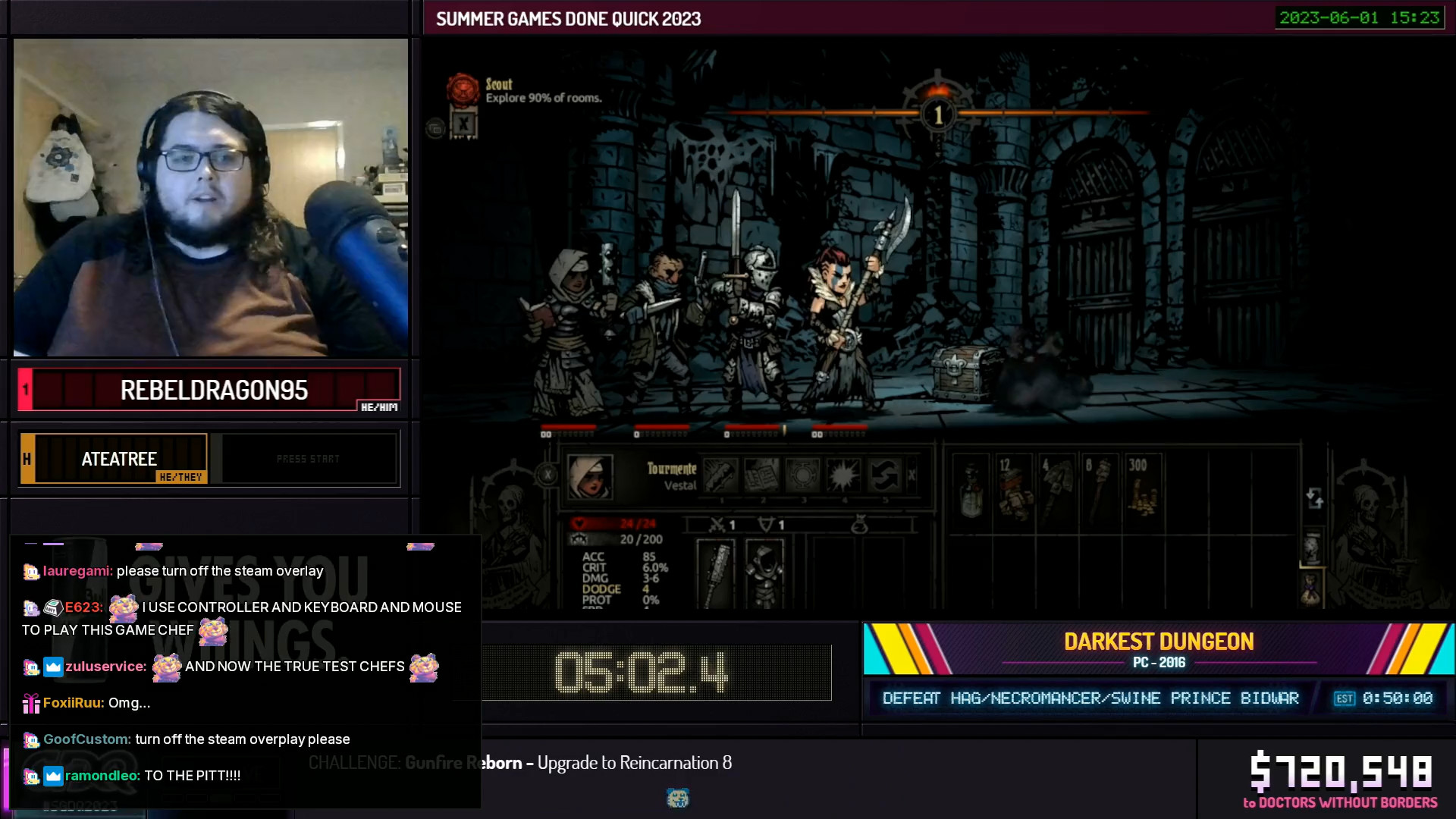Click the DMG stat label

coord(595,578)
